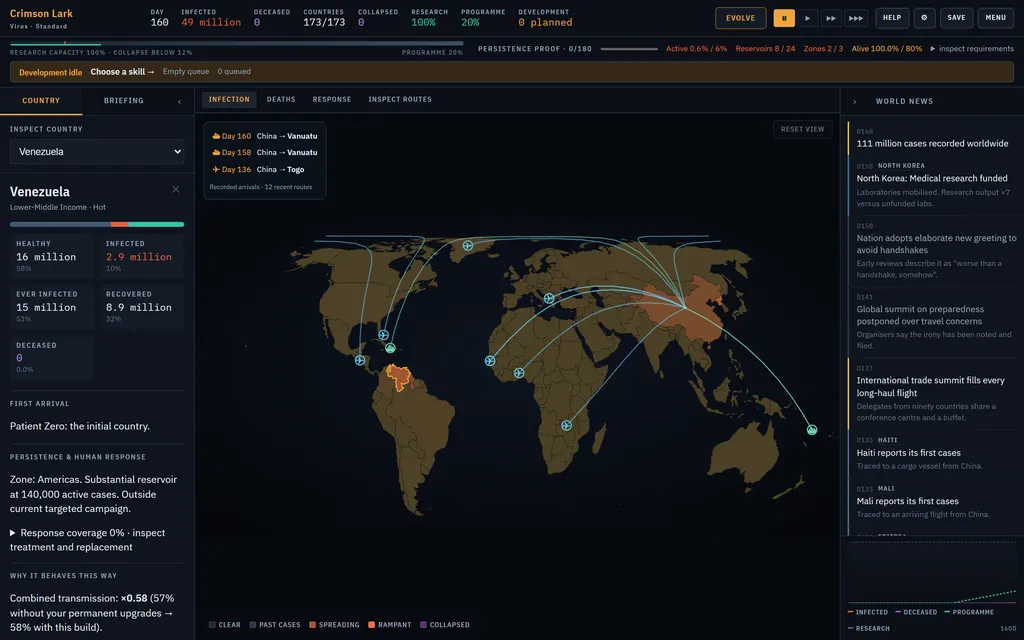The image size is (1024, 640).
Task: Select Day 158 China to Vanuatu route
Action: [264, 152]
